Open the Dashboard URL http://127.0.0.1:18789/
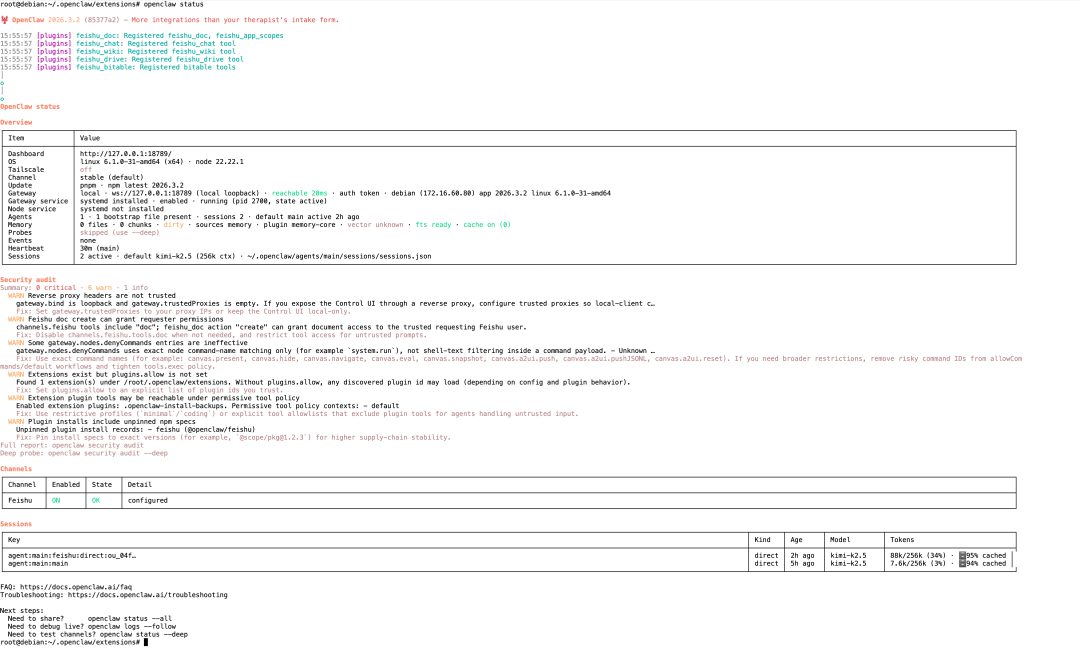 pyautogui.click(x=126, y=154)
